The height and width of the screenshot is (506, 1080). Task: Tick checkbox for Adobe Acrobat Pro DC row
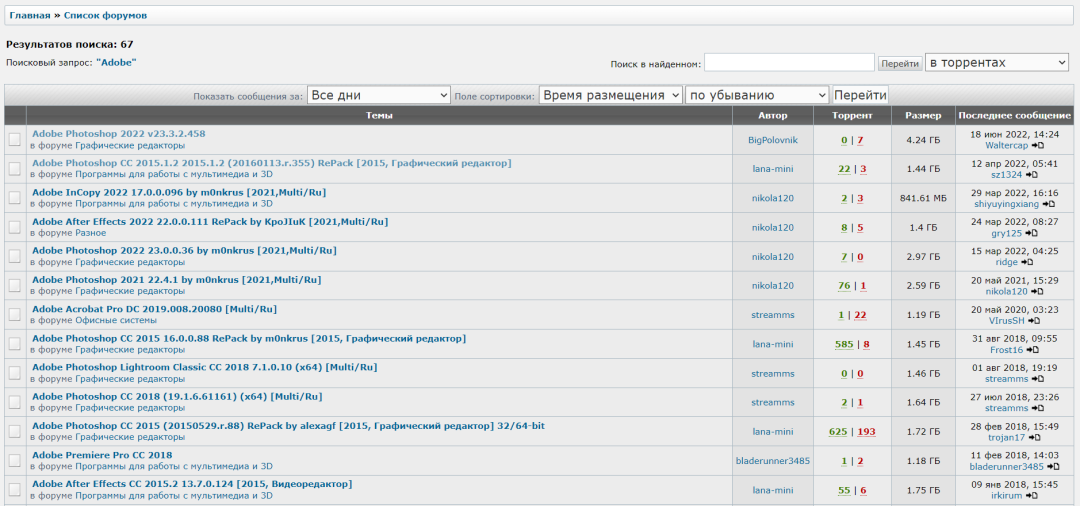click(x=14, y=315)
